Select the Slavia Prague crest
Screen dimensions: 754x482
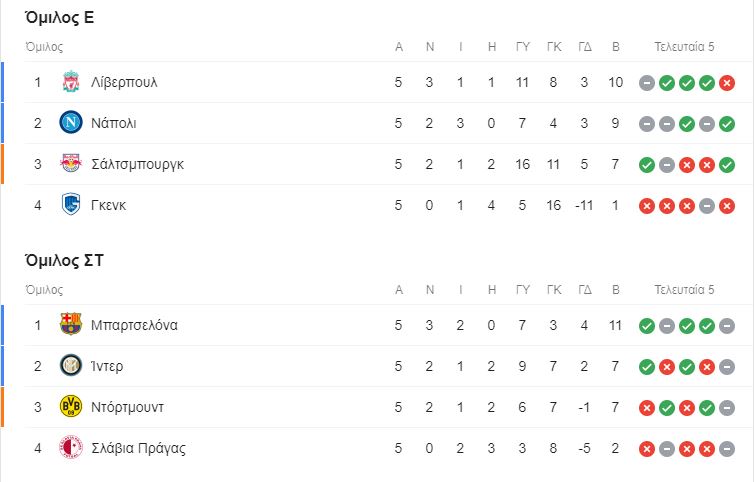pos(71,447)
